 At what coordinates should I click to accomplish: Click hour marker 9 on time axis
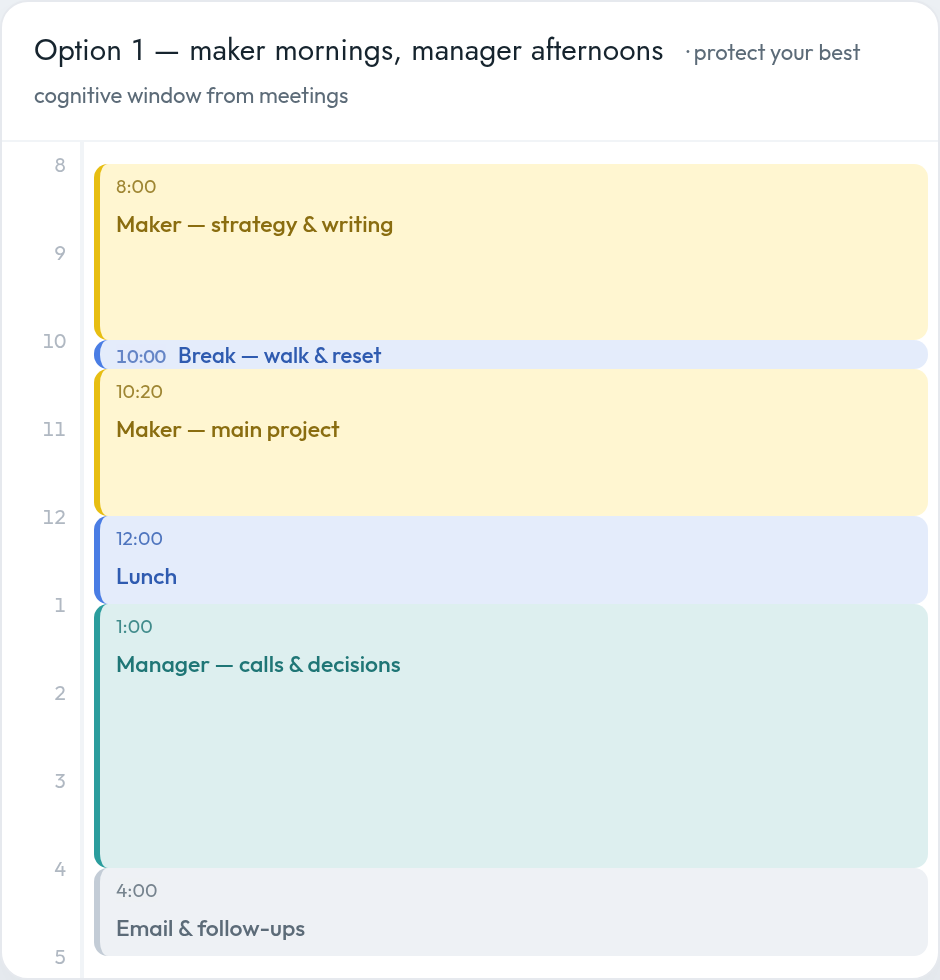[x=60, y=253]
